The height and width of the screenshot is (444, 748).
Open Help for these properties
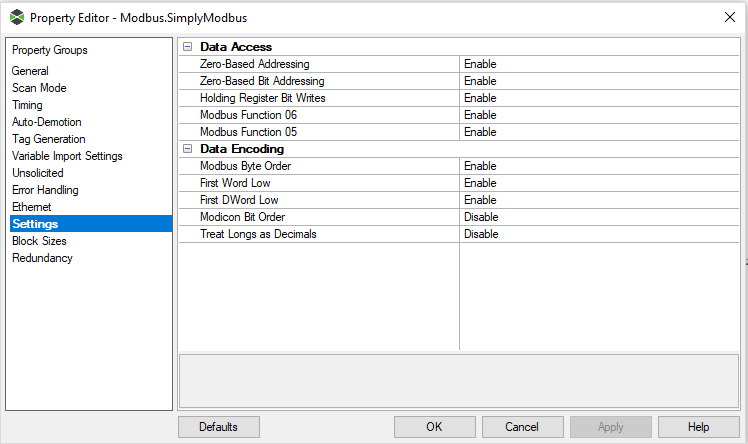(699, 427)
